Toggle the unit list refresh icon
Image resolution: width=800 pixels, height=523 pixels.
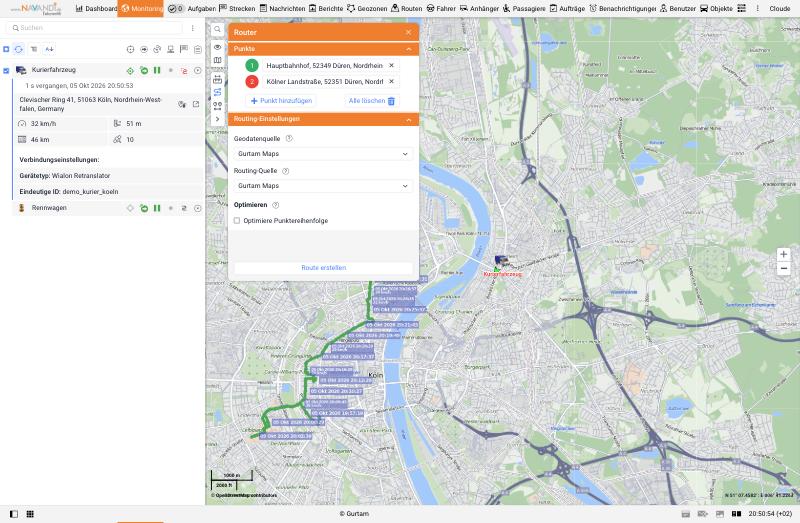19,49
